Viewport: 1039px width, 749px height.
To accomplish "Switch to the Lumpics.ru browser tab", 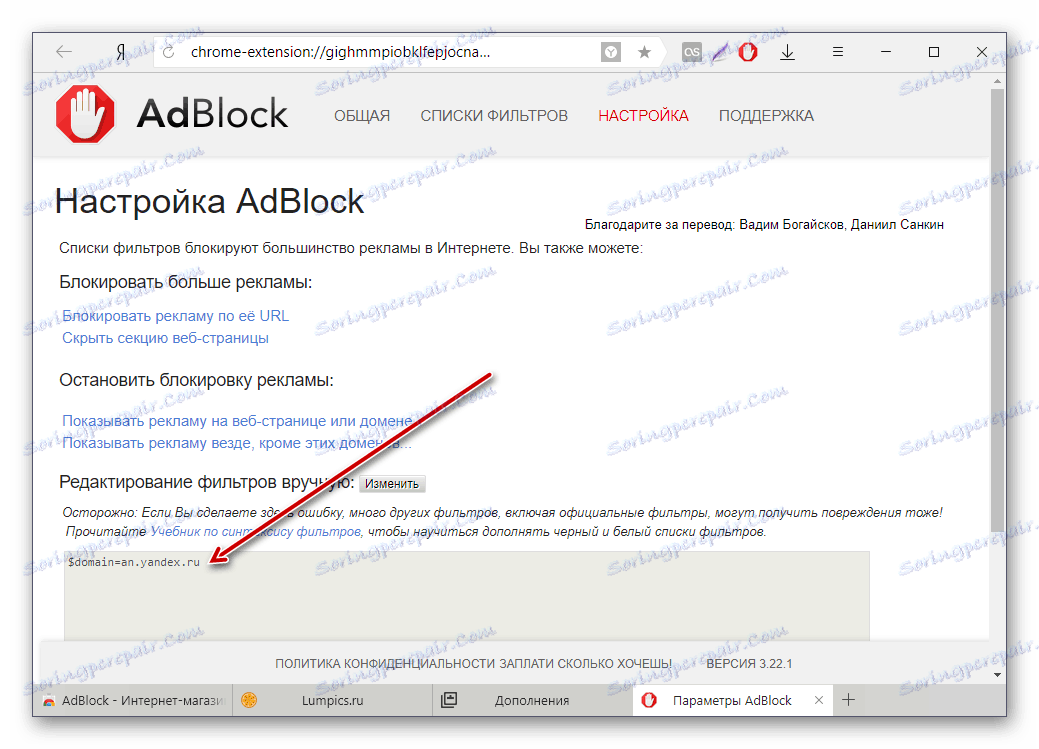I will coord(333,701).
